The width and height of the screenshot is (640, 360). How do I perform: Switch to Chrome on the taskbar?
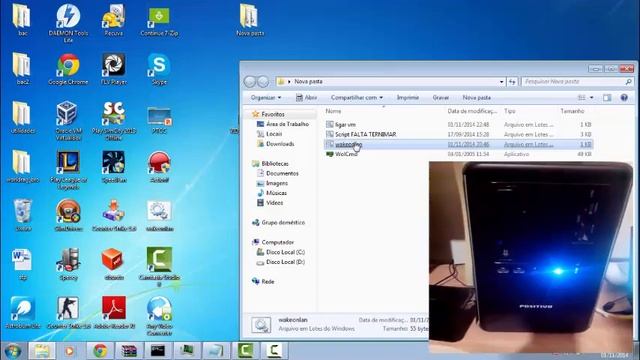100,351
